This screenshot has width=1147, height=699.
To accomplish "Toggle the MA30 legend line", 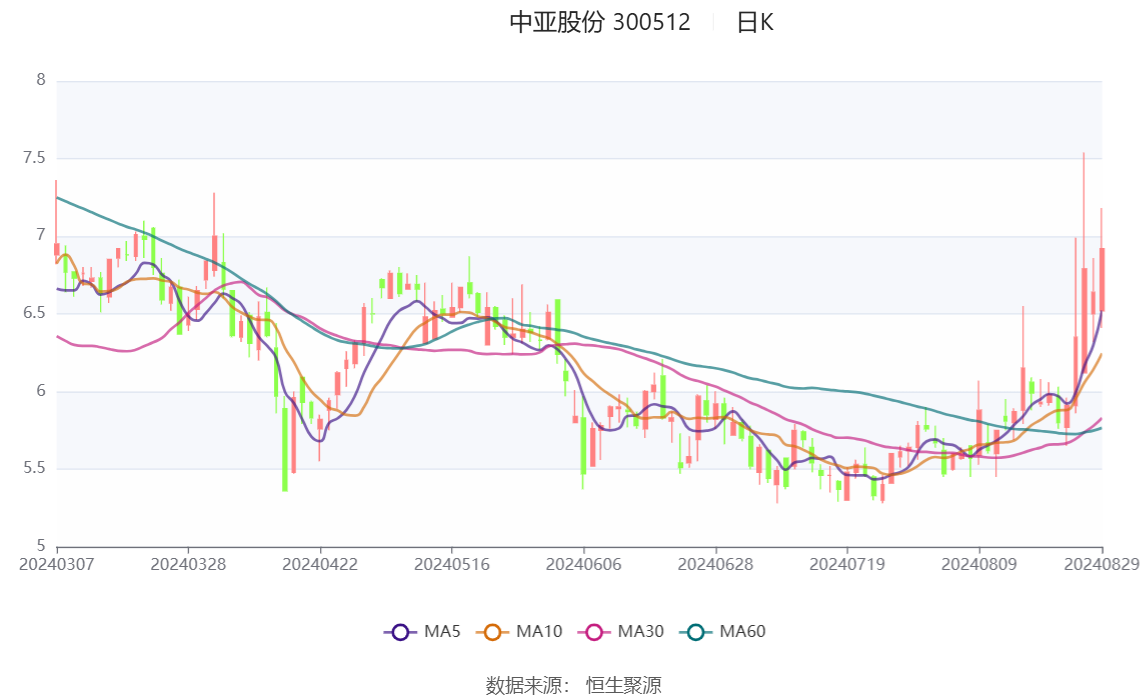I will click(621, 632).
